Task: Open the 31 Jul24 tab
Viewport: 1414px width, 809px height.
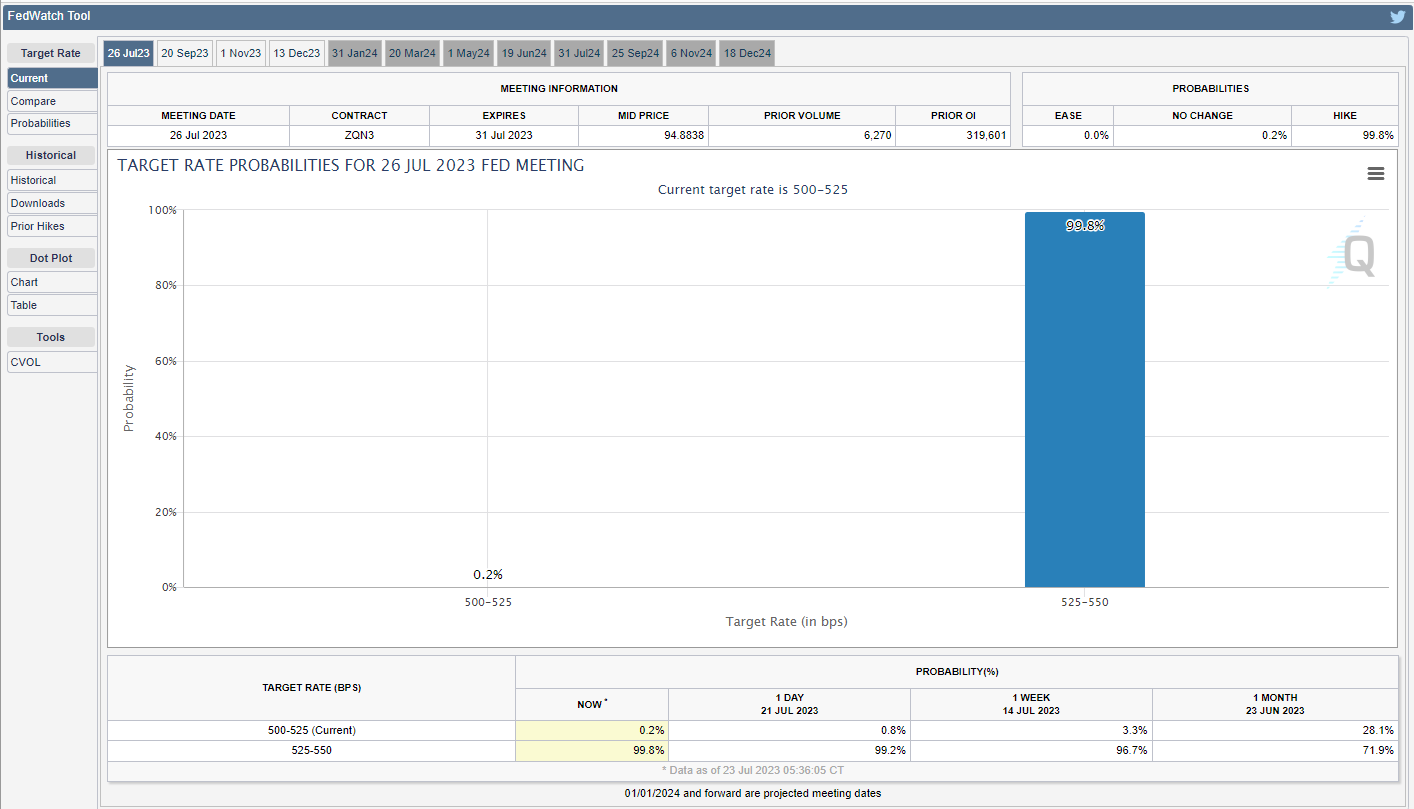Action: (x=579, y=53)
